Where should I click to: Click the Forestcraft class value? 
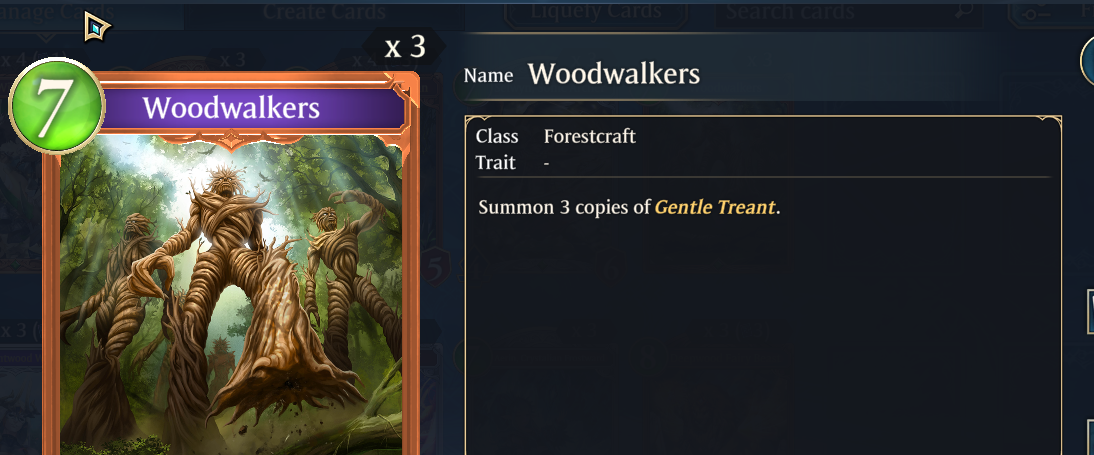coord(590,136)
